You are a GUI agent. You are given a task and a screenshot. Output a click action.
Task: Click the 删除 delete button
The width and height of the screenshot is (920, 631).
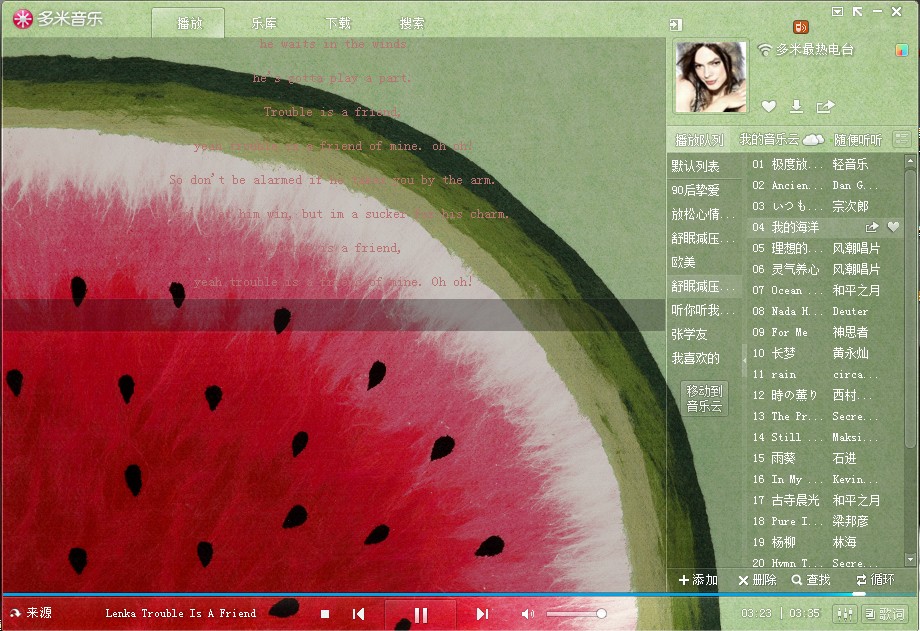[757, 580]
